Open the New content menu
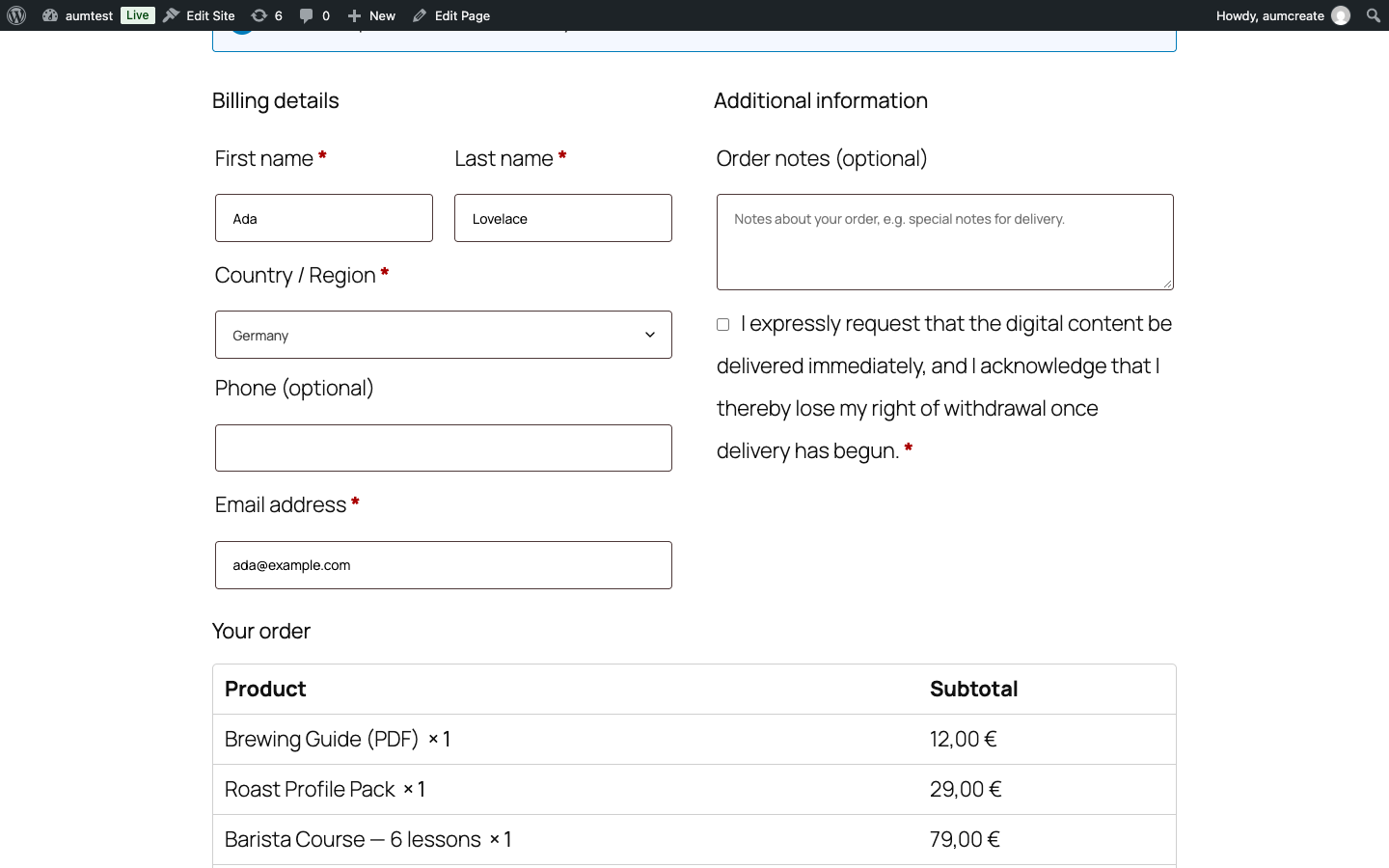Screen dimensions: 1389x868 (371, 15)
